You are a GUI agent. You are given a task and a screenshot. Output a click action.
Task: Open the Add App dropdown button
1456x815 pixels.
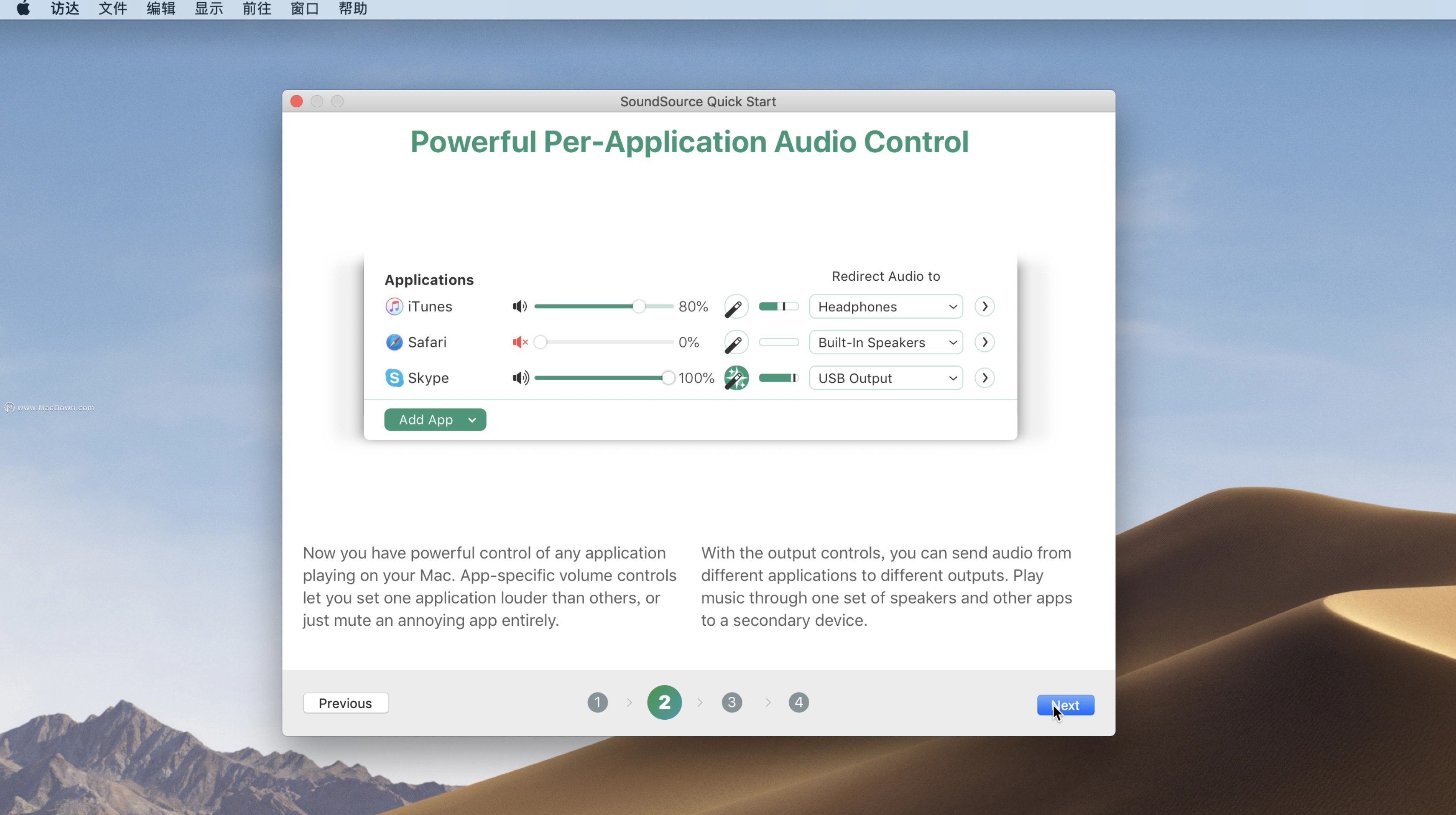[x=435, y=419]
